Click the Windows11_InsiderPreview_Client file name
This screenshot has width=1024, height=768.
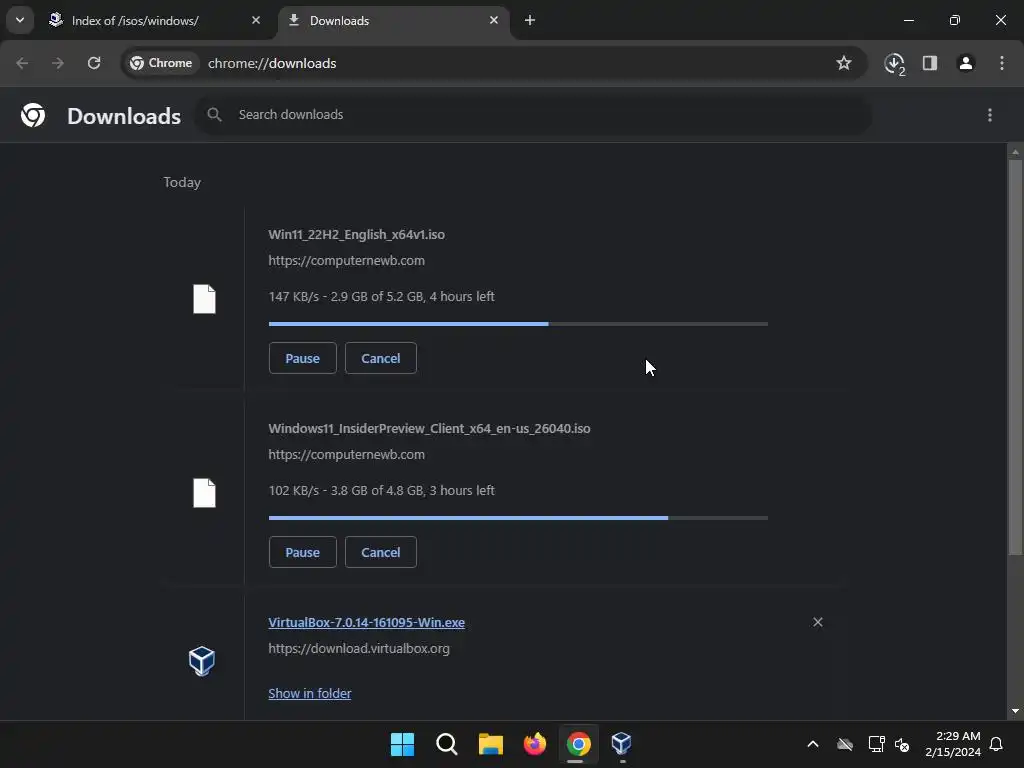tap(429, 428)
